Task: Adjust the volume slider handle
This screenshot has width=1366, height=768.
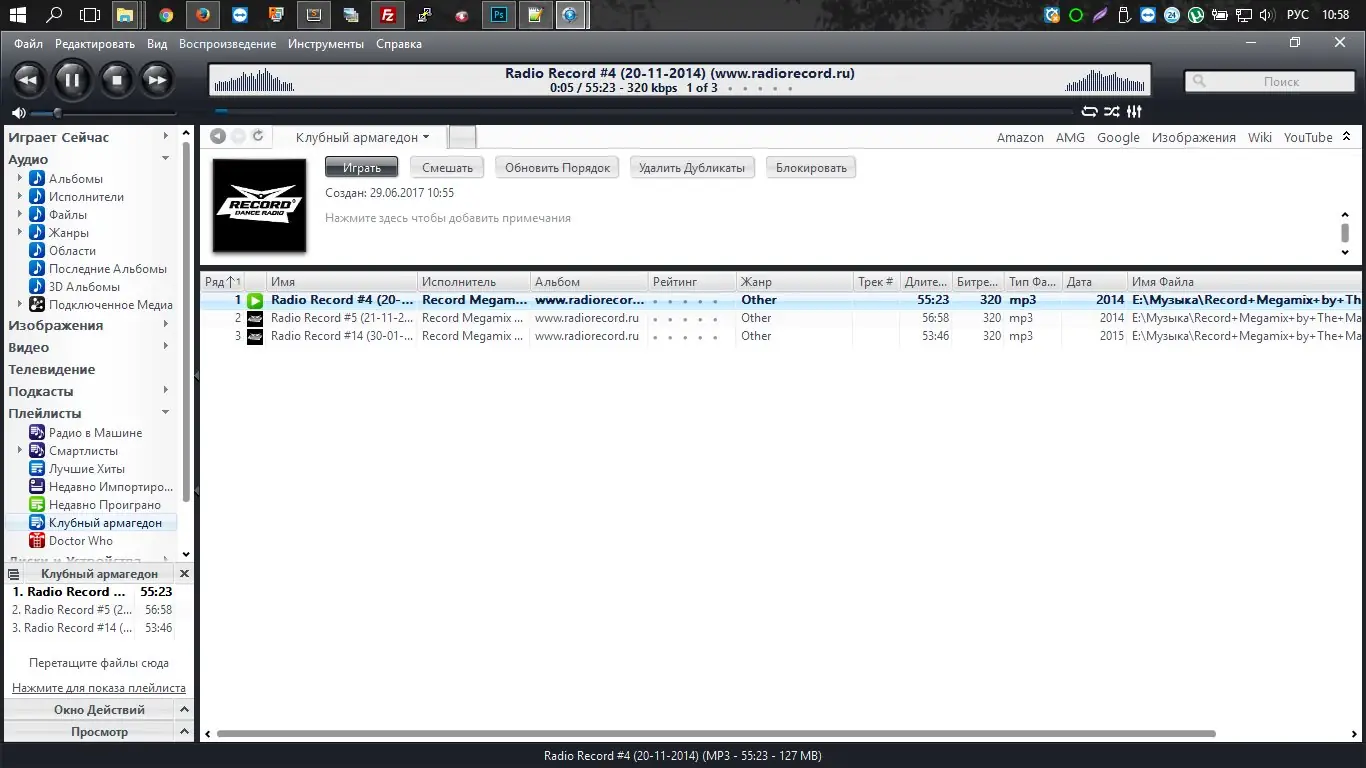Action: (x=58, y=113)
